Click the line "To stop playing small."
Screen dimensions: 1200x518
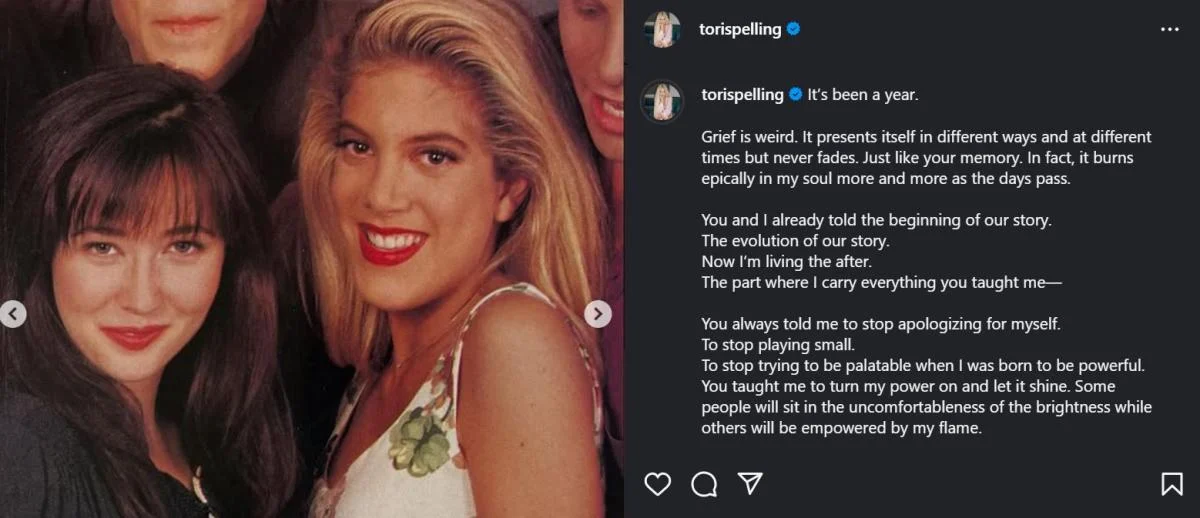(x=778, y=345)
